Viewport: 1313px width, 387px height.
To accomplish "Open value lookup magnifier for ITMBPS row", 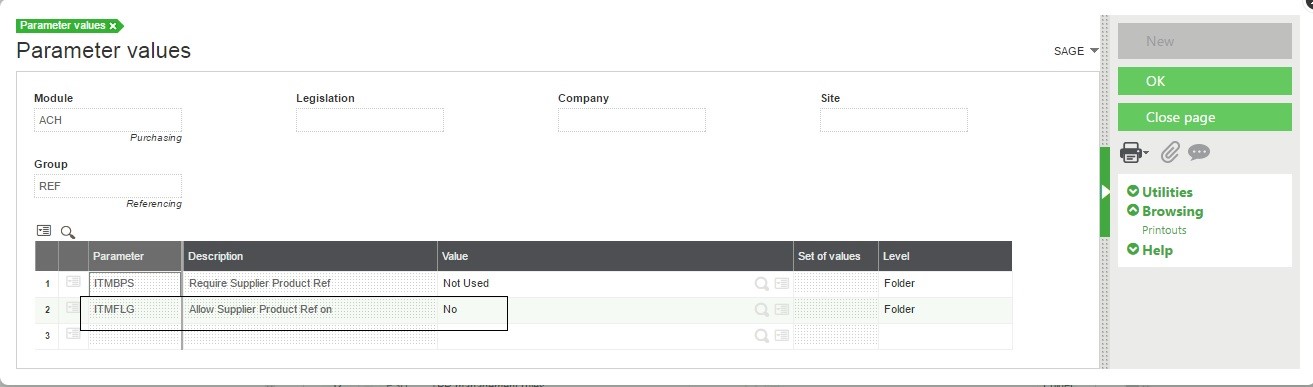I will [762, 284].
